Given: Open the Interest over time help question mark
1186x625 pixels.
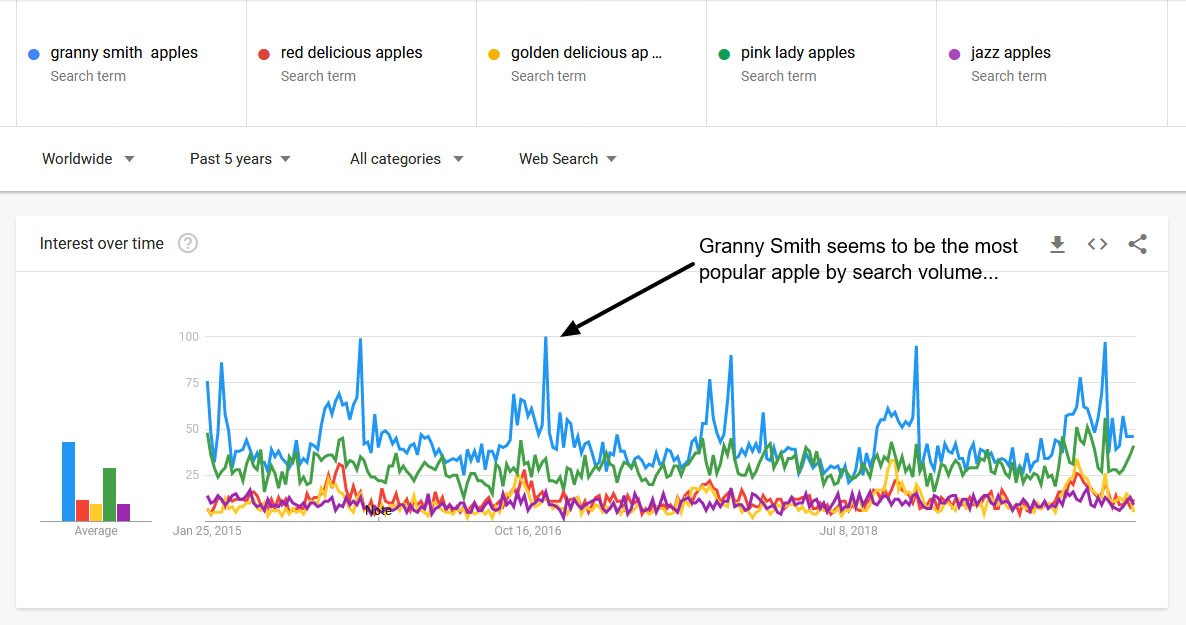Looking at the screenshot, I should tap(188, 242).
